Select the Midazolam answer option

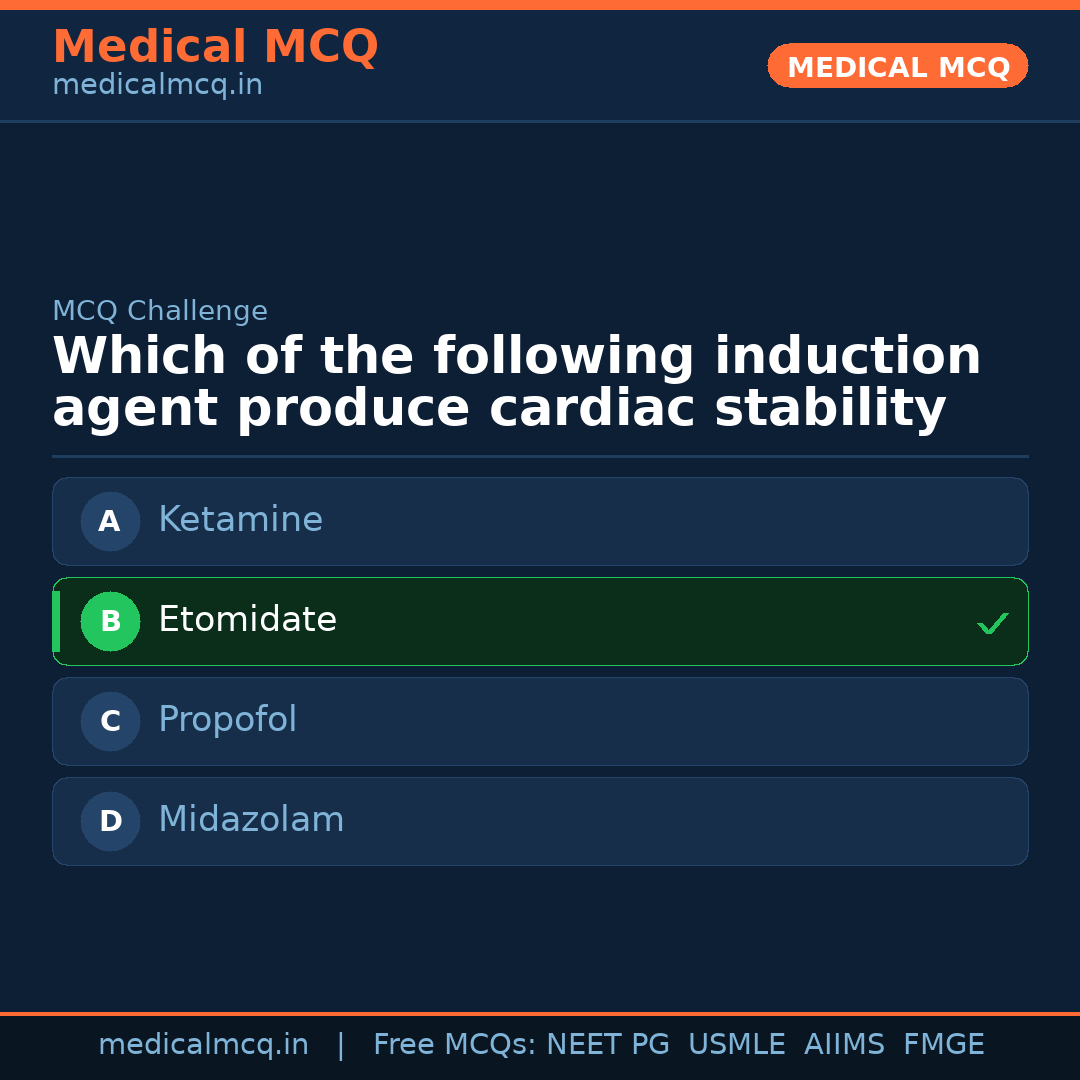click(x=540, y=821)
